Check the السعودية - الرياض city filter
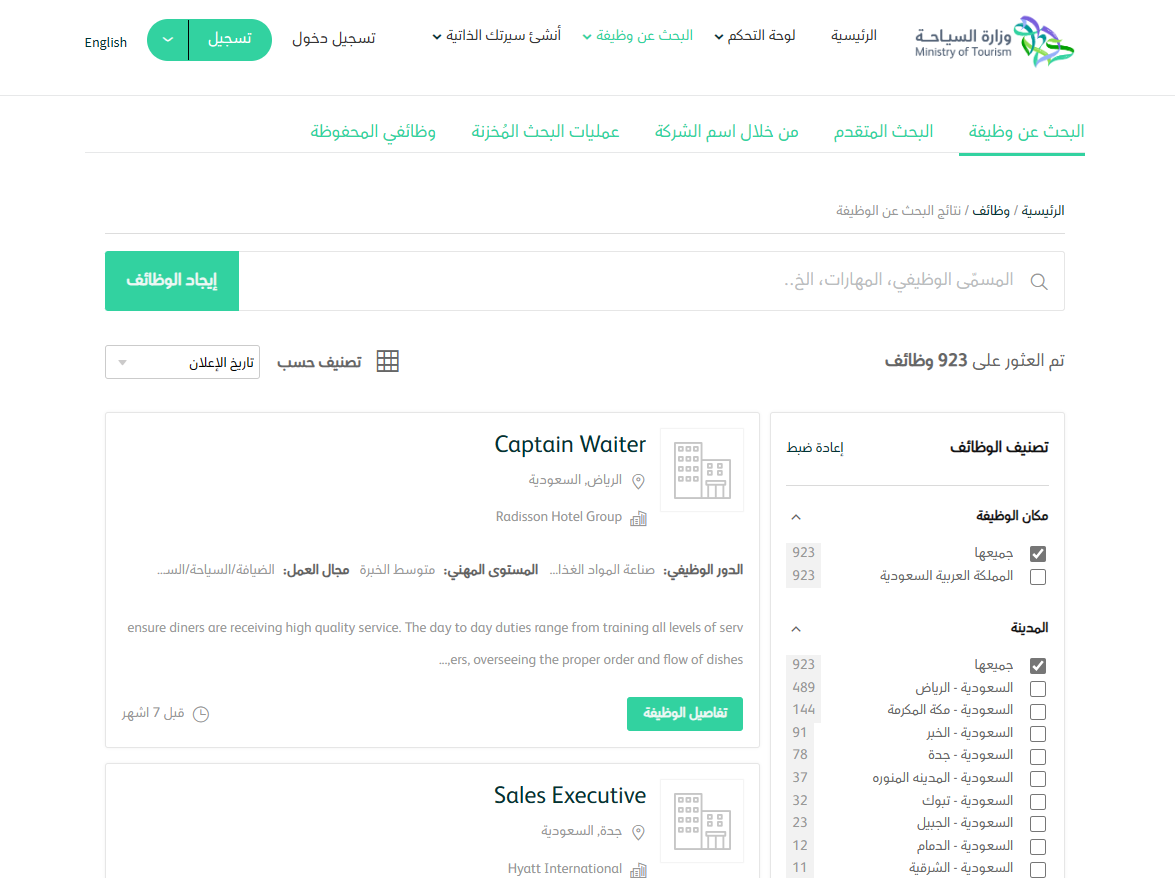This screenshot has height=878, width=1175. tap(1038, 689)
